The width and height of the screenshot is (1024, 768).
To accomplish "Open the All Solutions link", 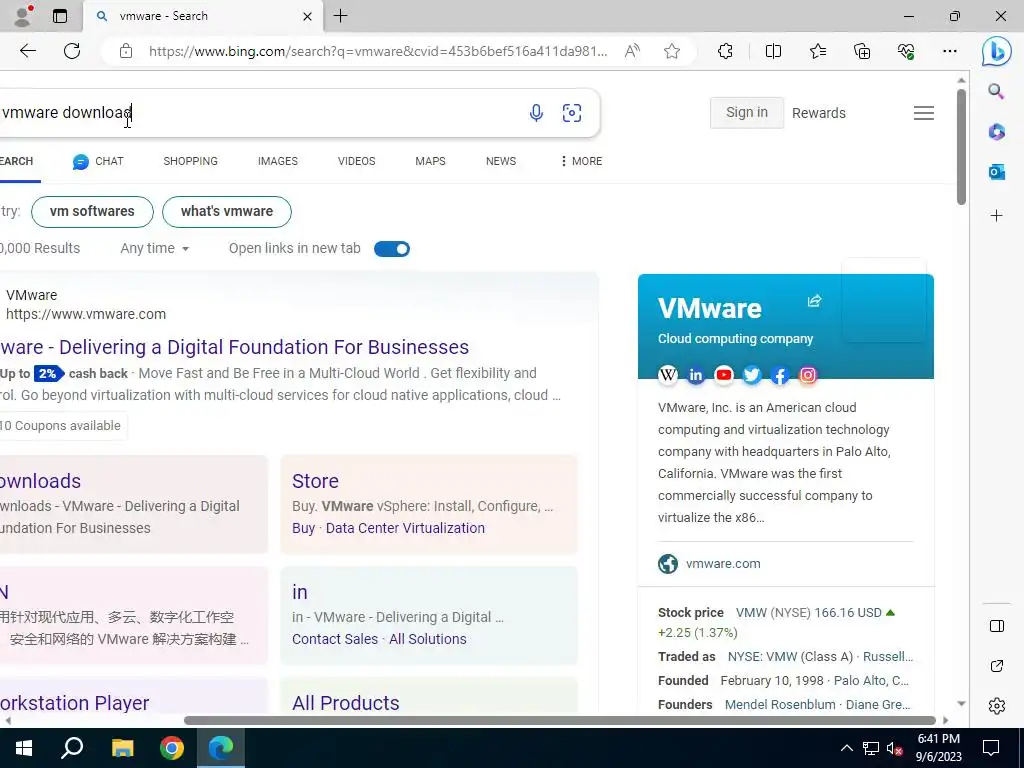I will point(428,639).
